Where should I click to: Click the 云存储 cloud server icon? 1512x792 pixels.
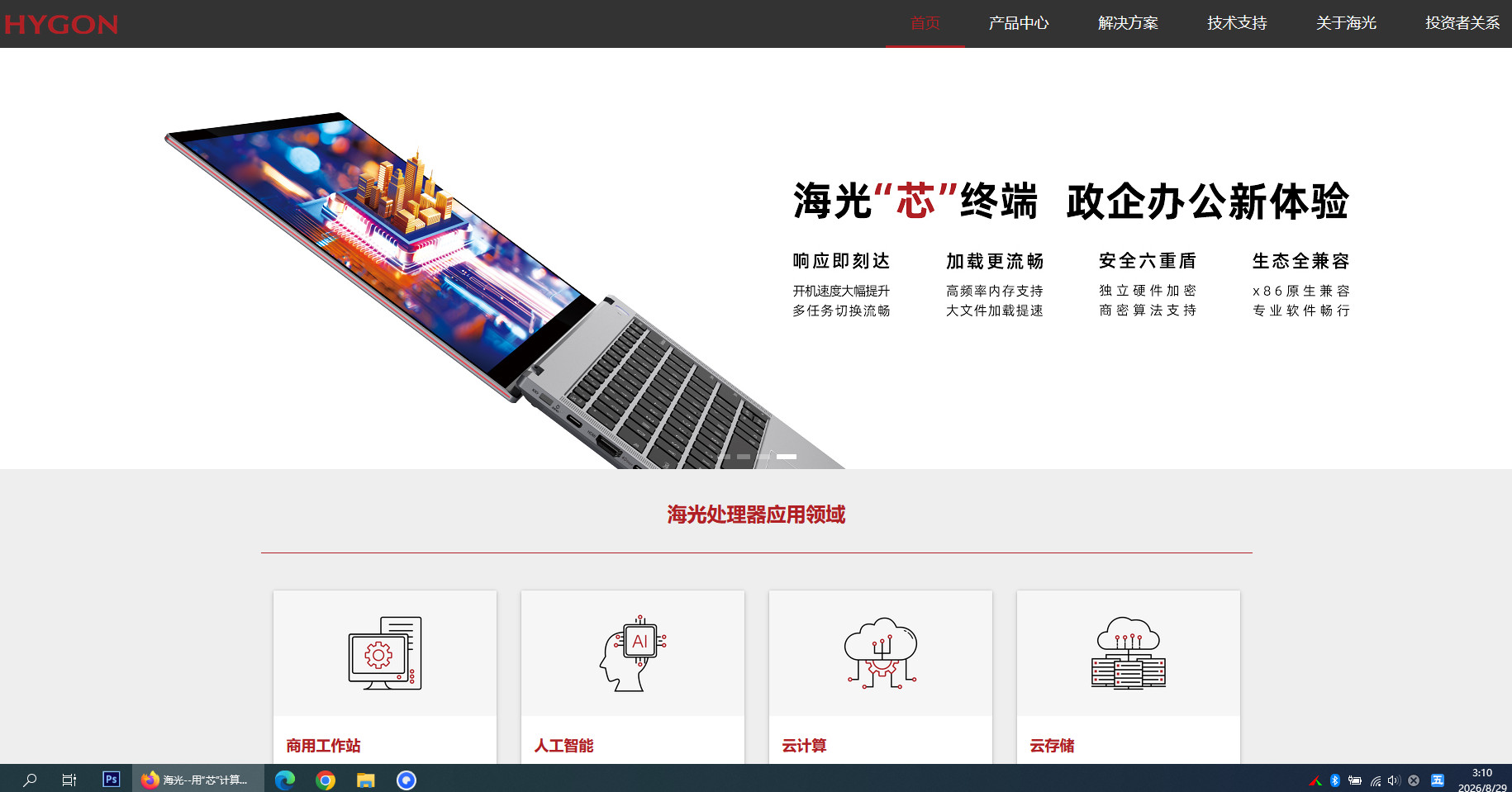click(1129, 653)
